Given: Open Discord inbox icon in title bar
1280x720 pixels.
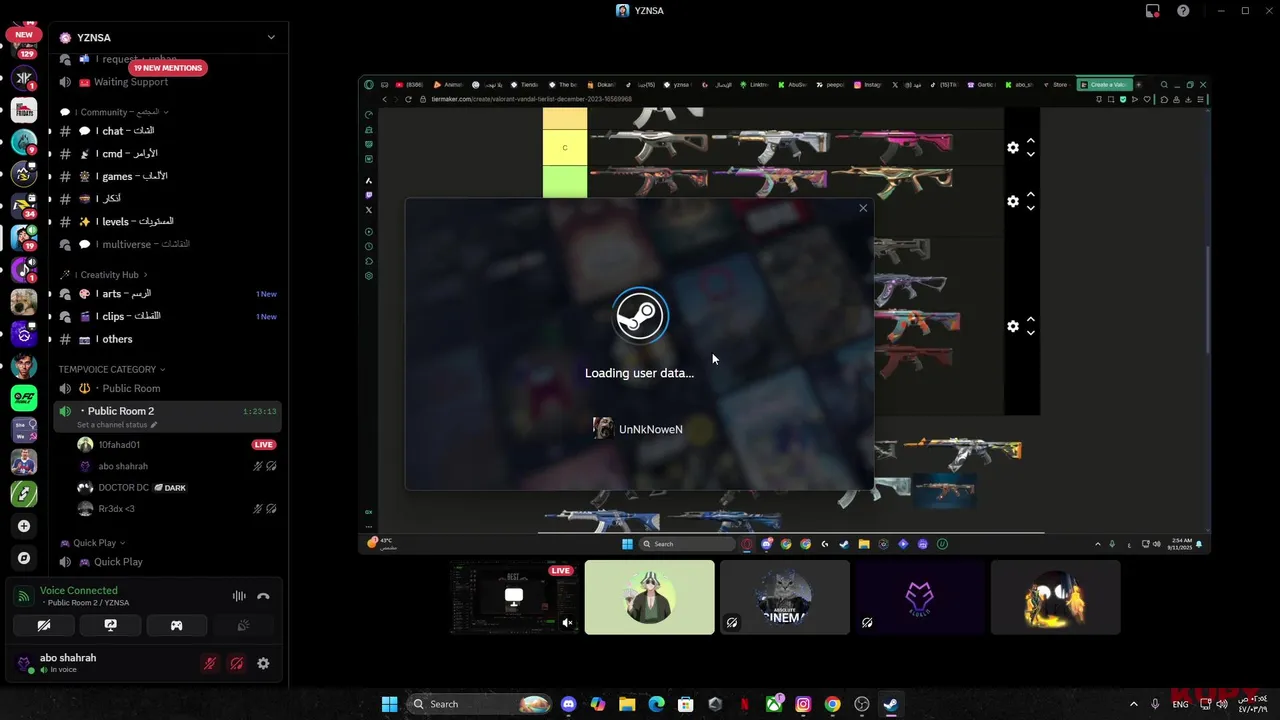Looking at the screenshot, I should pyautogui.click(x=1153, y=11).
